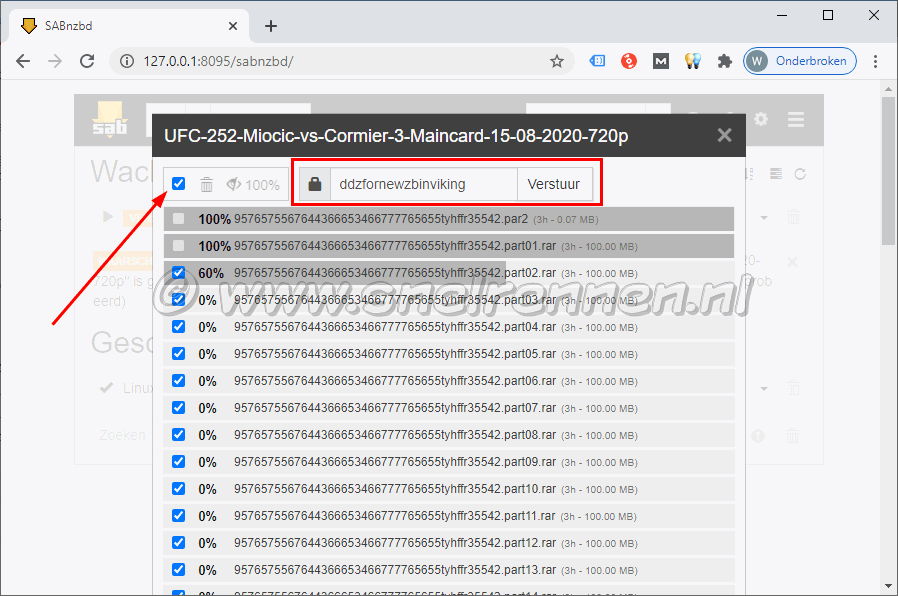The width and height of the screenshot is (898, 596).
Task: Click the trash icon in dialog toolbar
Action: (207, 185)
